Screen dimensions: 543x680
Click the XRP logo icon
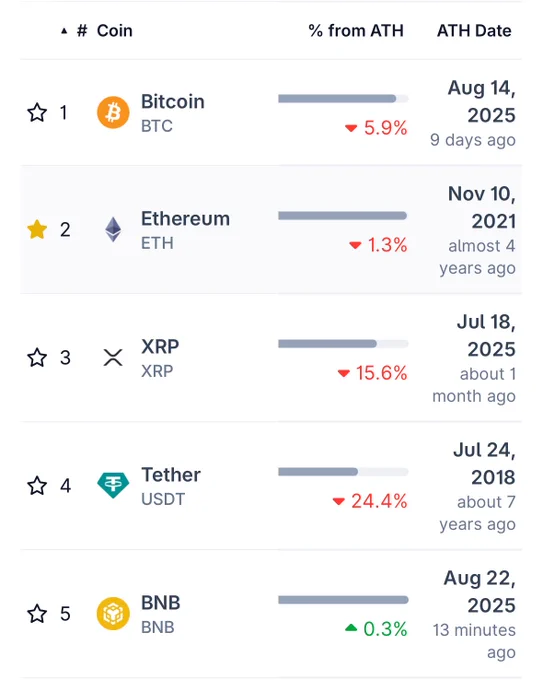(113, 357)
